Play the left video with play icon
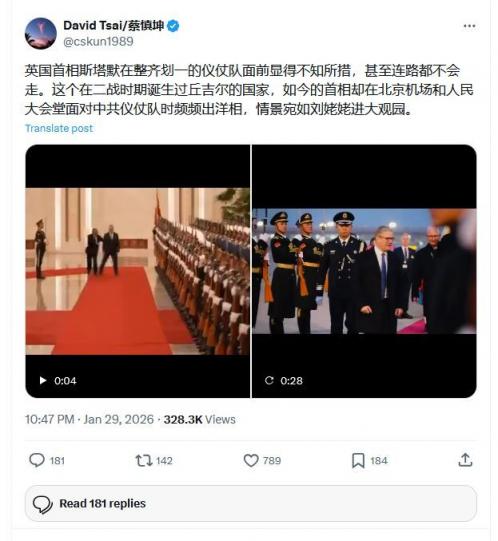Screen dimensions: 498x541 coord(43,381)
